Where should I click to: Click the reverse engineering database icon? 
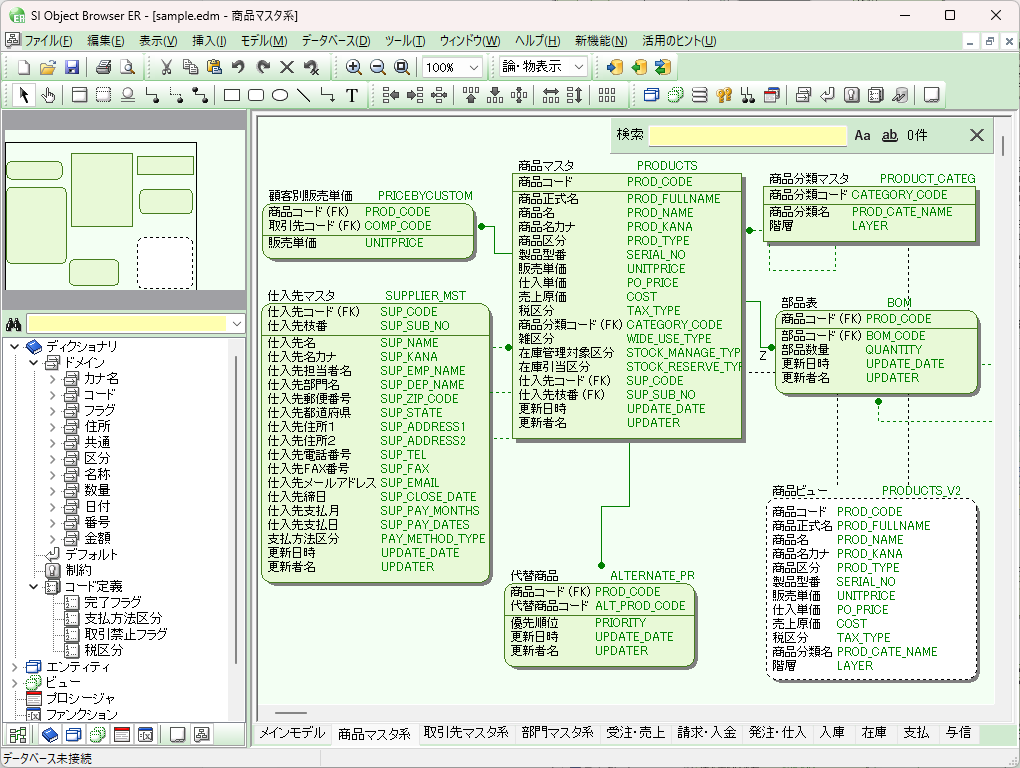639,67
